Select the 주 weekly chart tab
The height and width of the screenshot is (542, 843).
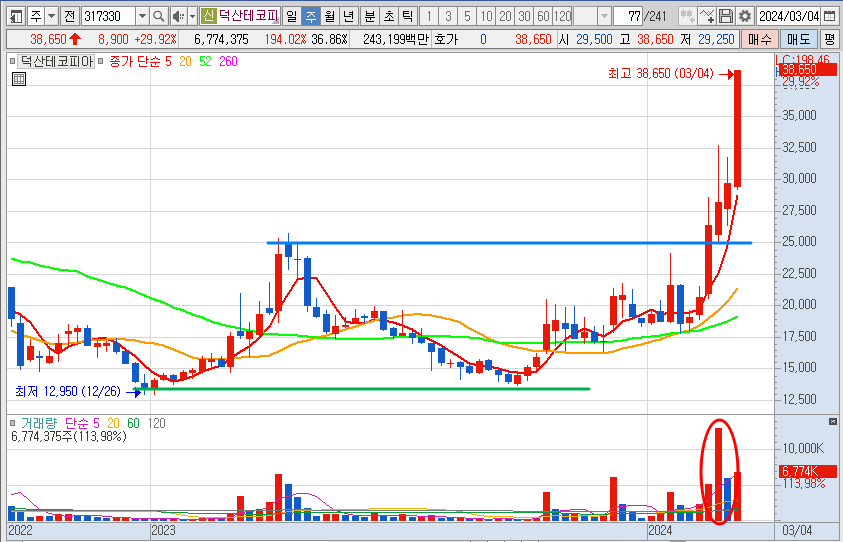[x=311, y=17]
